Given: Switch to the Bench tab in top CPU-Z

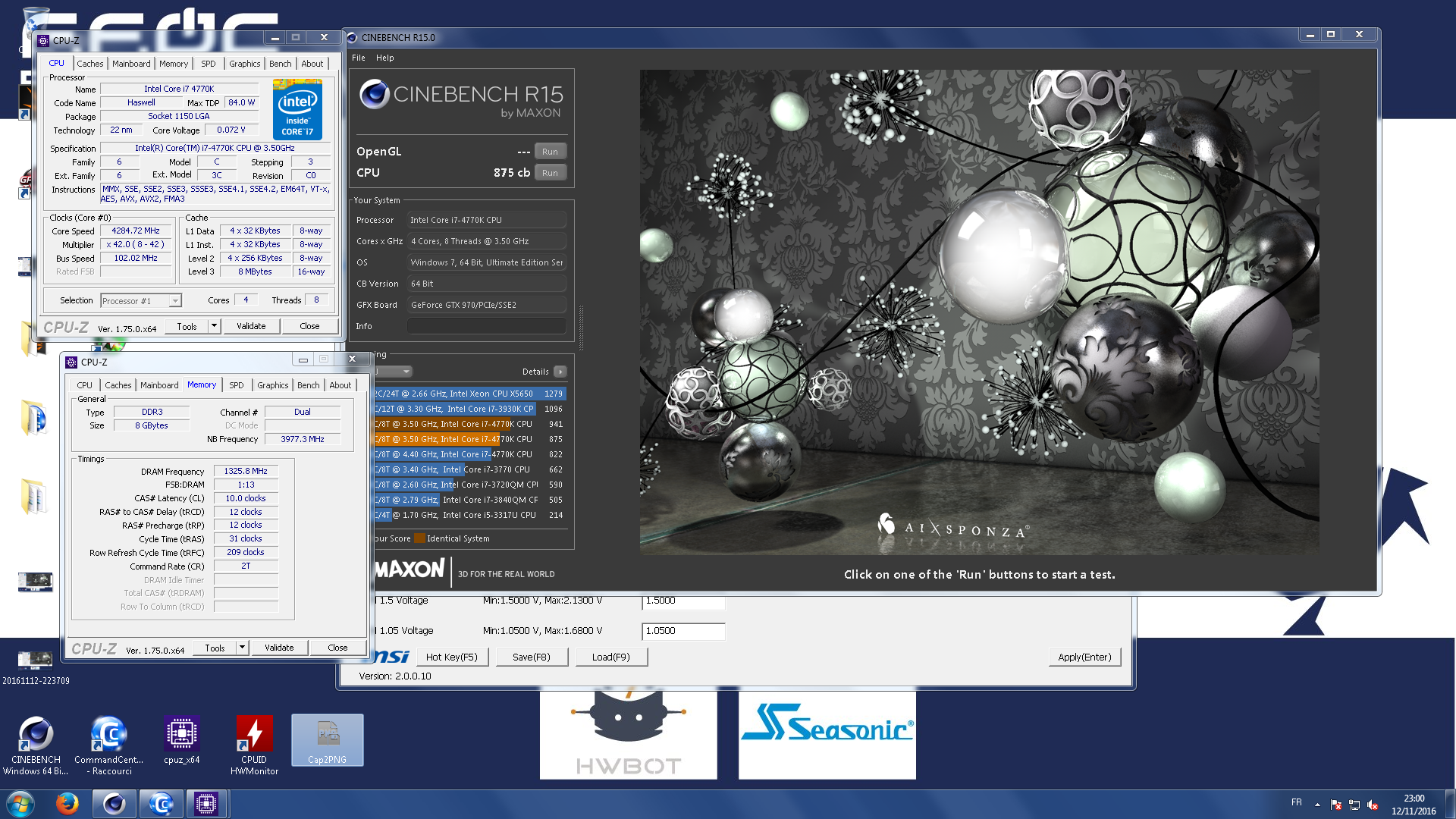Looking at the screenshot, I should pos(280,64).
